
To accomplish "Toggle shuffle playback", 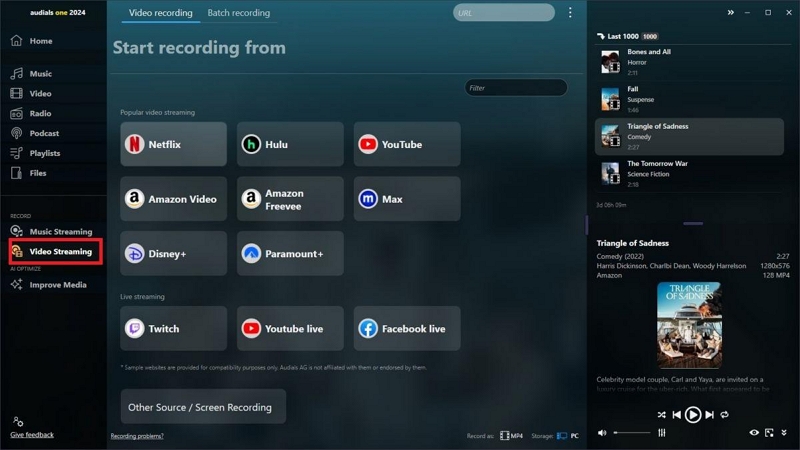I will click(x=661, y=415).
